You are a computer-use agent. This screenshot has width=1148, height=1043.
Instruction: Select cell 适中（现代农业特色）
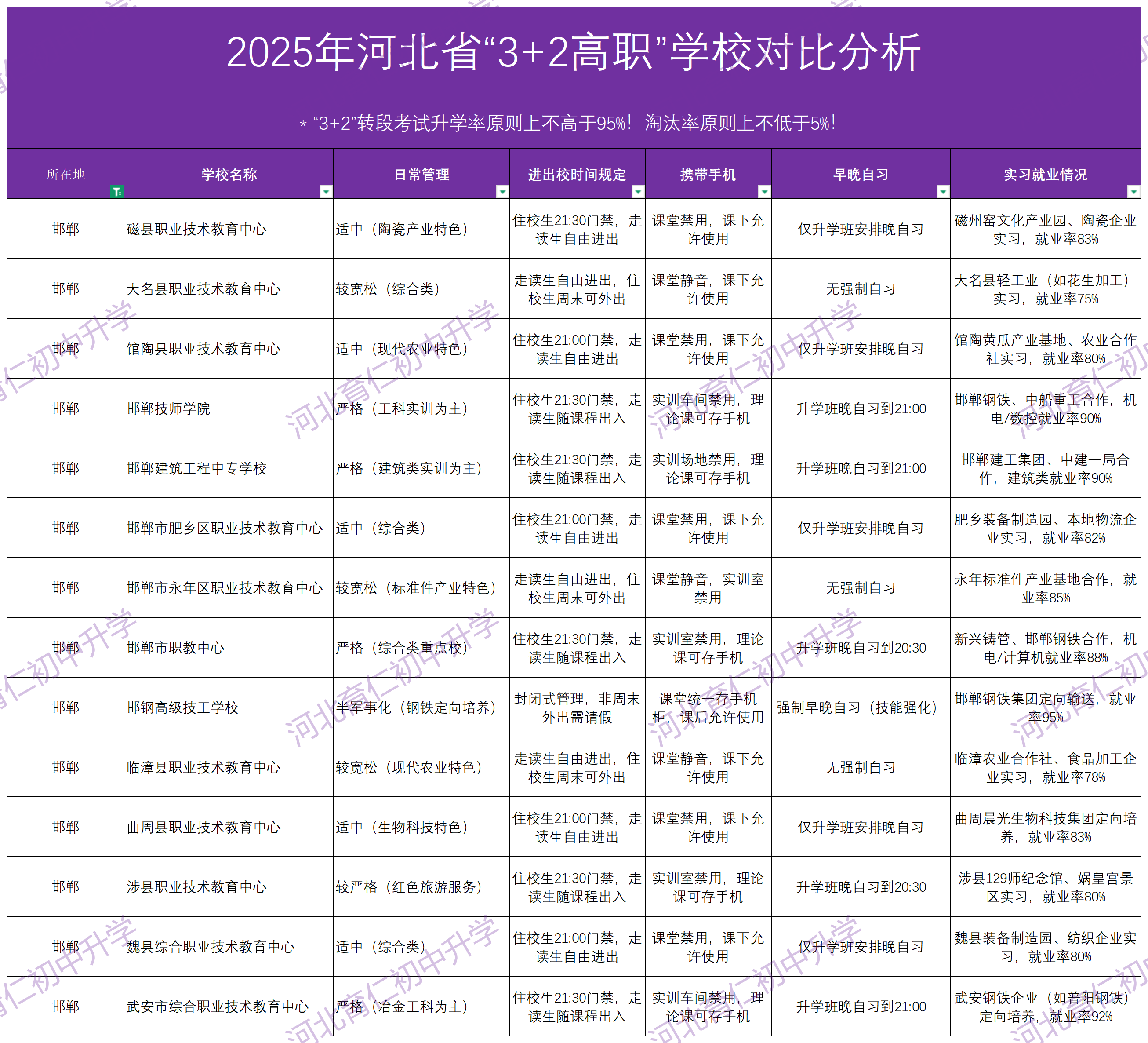[421, 349]
